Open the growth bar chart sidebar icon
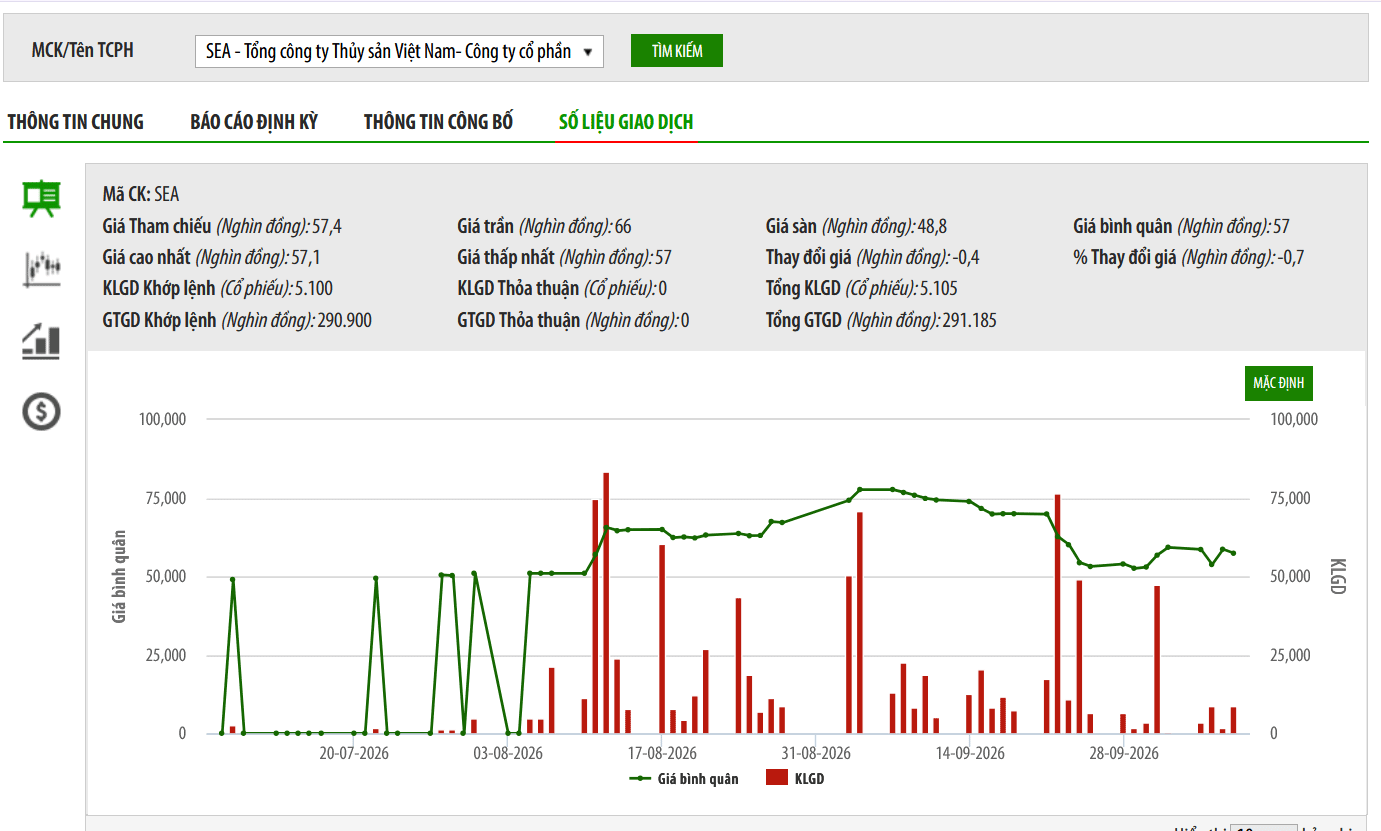 [42, 340]
